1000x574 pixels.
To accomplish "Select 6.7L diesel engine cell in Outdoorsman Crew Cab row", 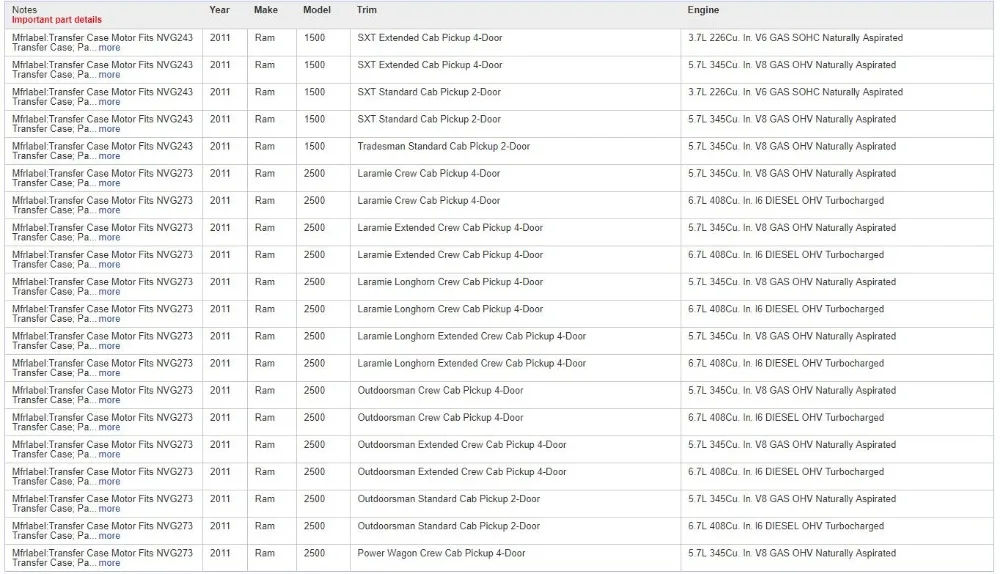I will point(786,418).
